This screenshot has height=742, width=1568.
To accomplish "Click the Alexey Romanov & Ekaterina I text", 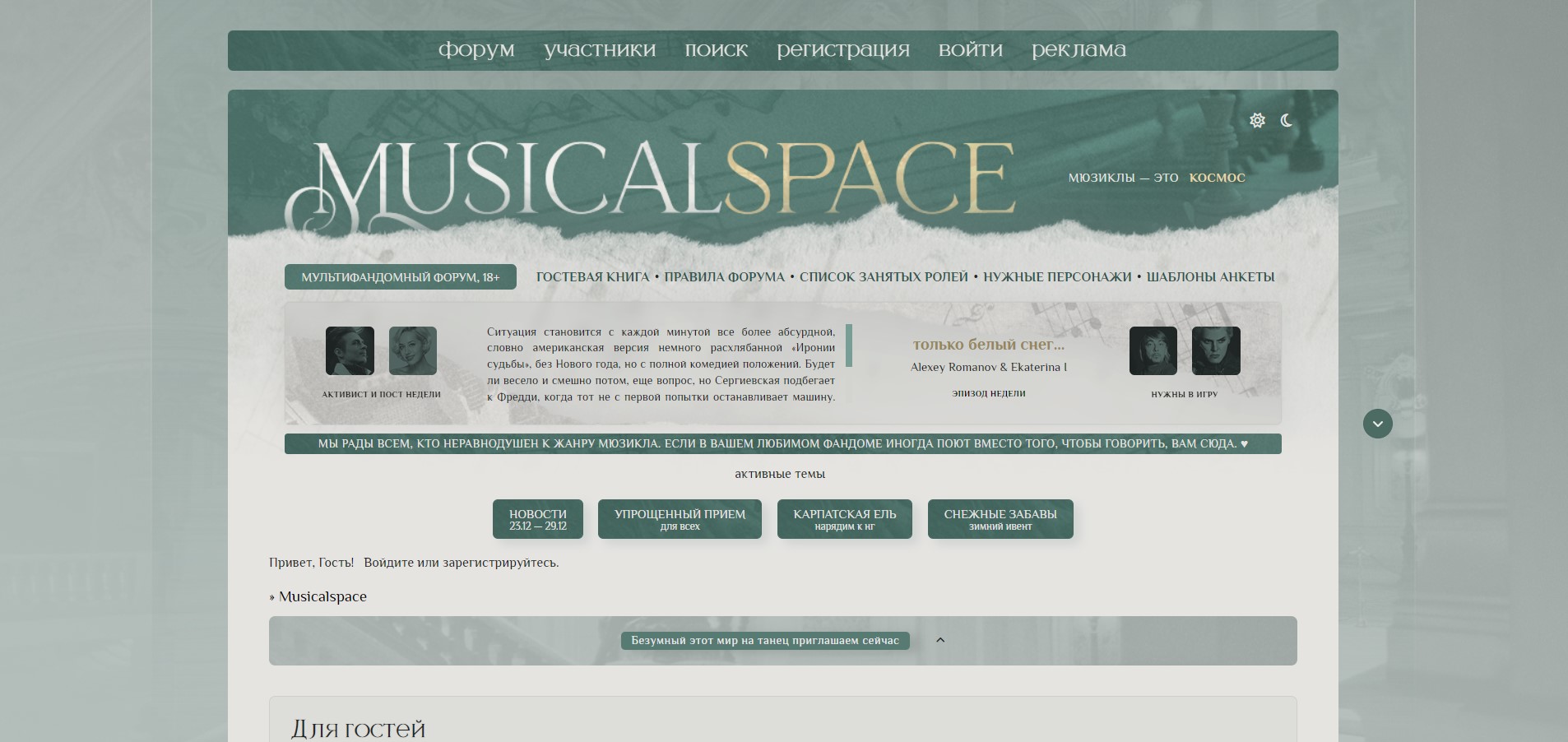I will coord(989,367).
